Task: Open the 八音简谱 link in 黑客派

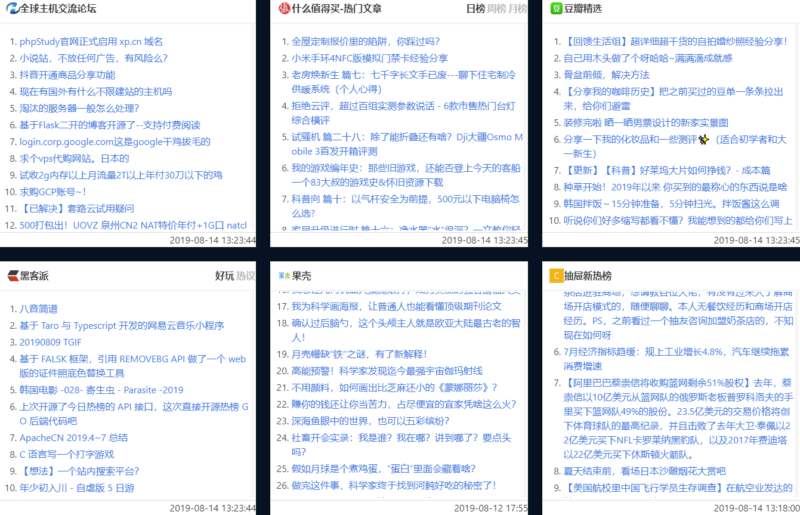Action: (39, 308)
